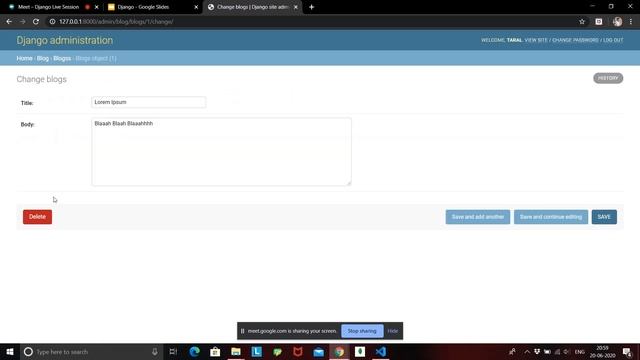Open the CHANGE PASSWORD link
Viewport: 640px width, 360px height.
(575, 40)
